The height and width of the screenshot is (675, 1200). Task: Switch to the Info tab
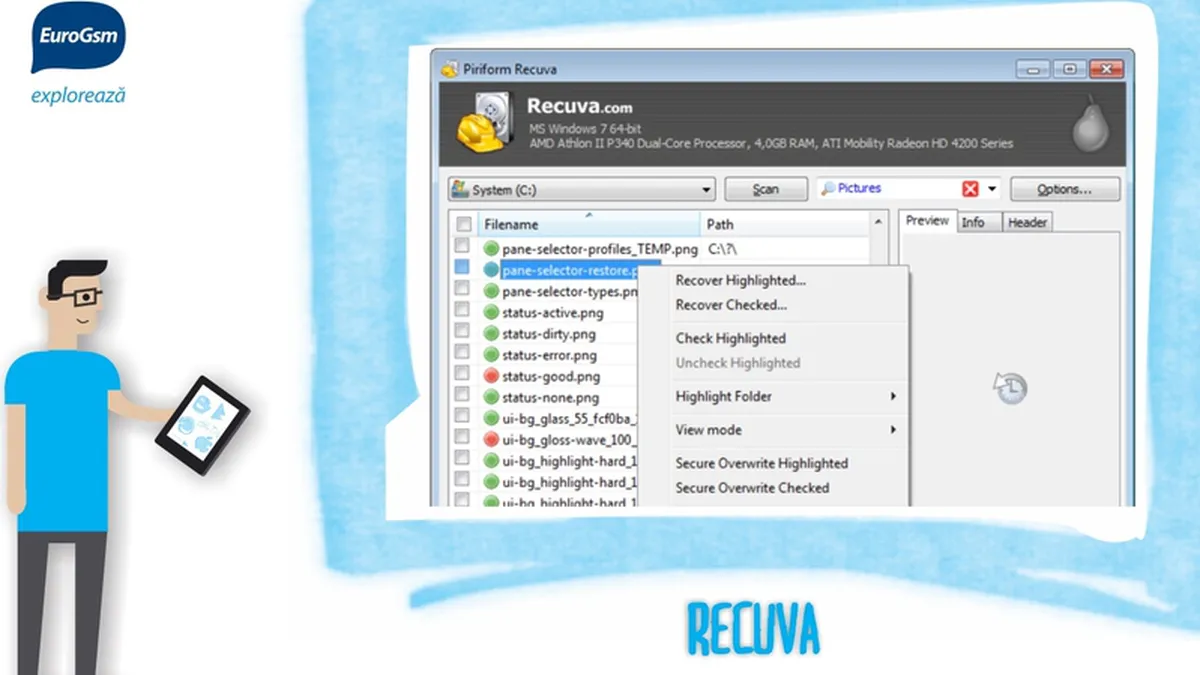click(x=973, y=223)
